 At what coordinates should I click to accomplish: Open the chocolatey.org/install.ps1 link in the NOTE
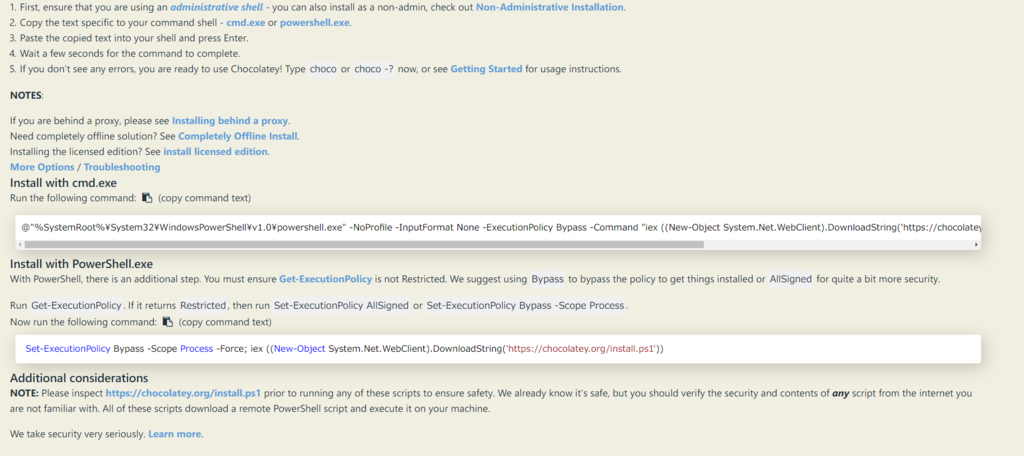[184, 393]
